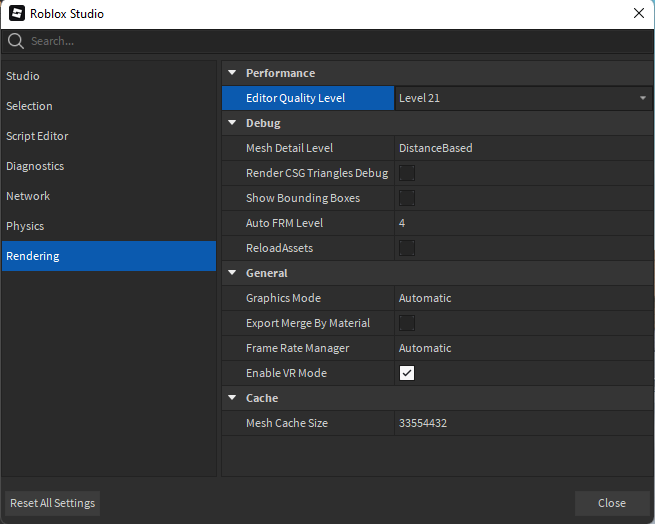The width and height of the screenshot is (655, 524).
Task: Select the Export Merge By Material label
Action: 308,323
